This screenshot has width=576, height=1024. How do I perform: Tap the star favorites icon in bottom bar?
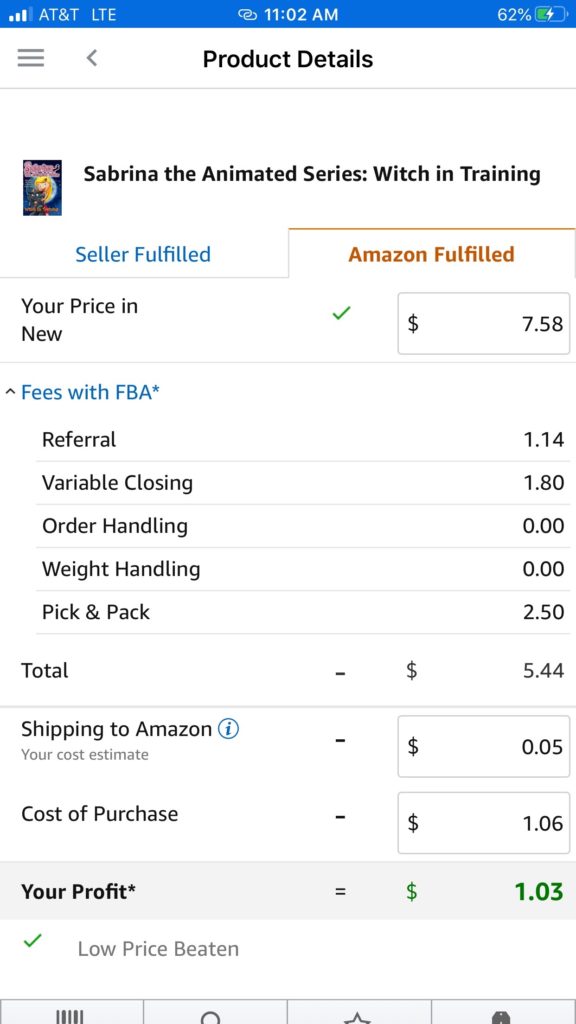[x=359, y=1016]
